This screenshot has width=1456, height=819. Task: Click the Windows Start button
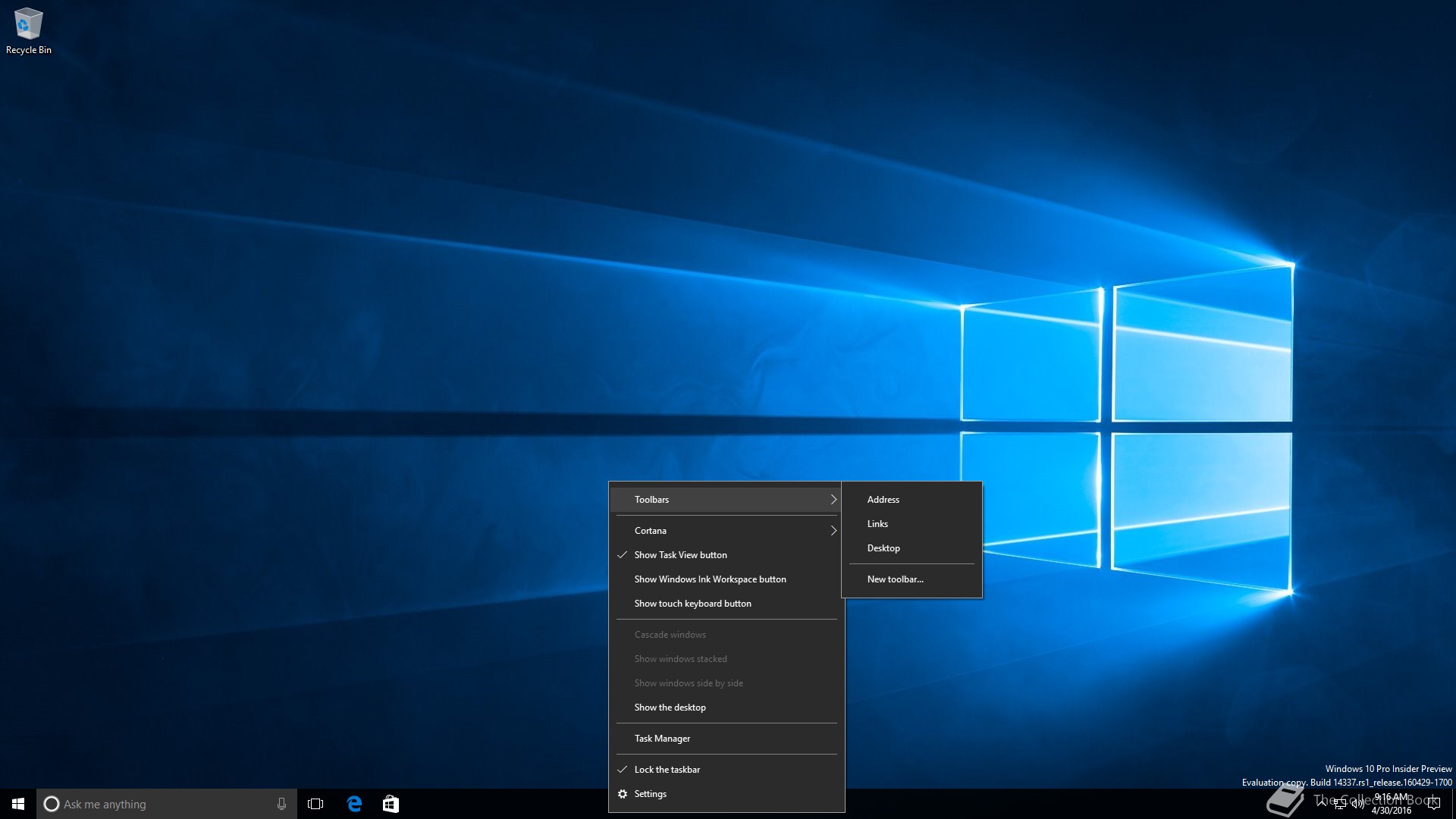pos(18,804)
